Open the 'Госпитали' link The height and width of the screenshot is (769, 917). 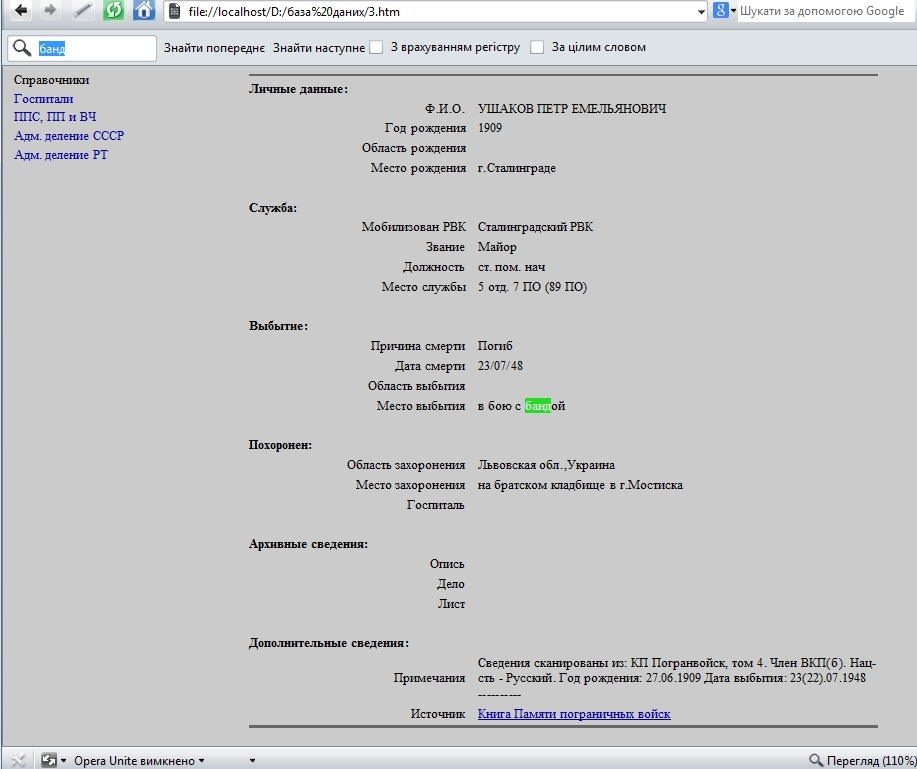(x=43, y=99)
